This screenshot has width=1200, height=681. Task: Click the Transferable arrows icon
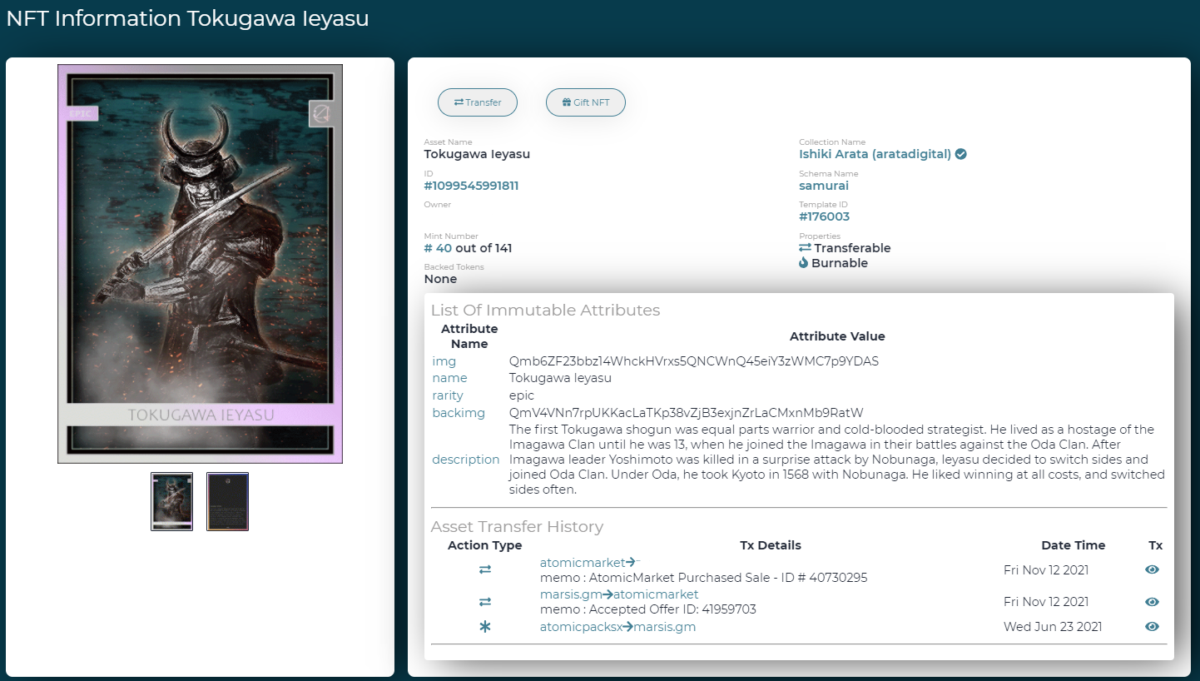pyautogui.click(x=805, y=248)
